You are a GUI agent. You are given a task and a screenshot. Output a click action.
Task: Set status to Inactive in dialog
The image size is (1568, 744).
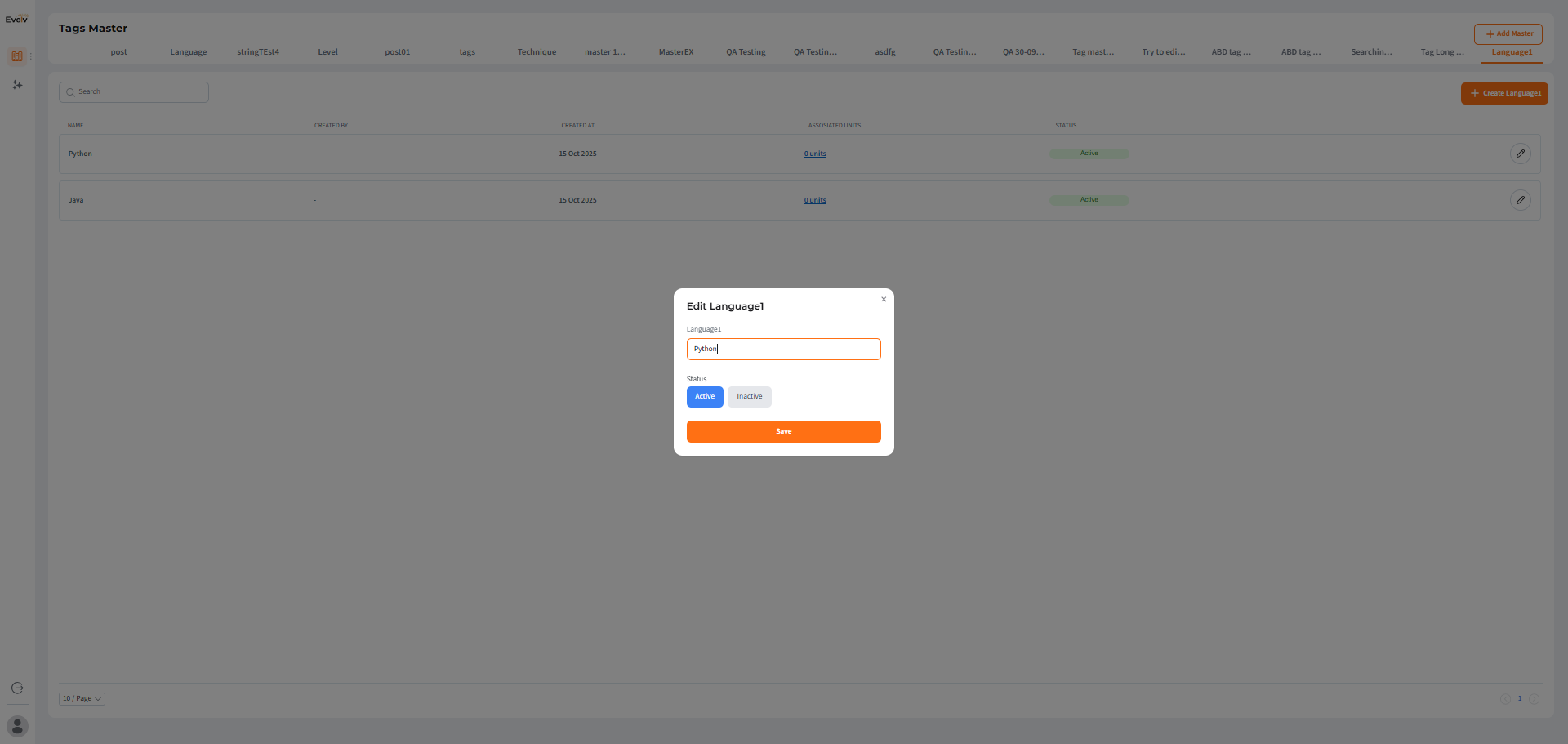750,397
